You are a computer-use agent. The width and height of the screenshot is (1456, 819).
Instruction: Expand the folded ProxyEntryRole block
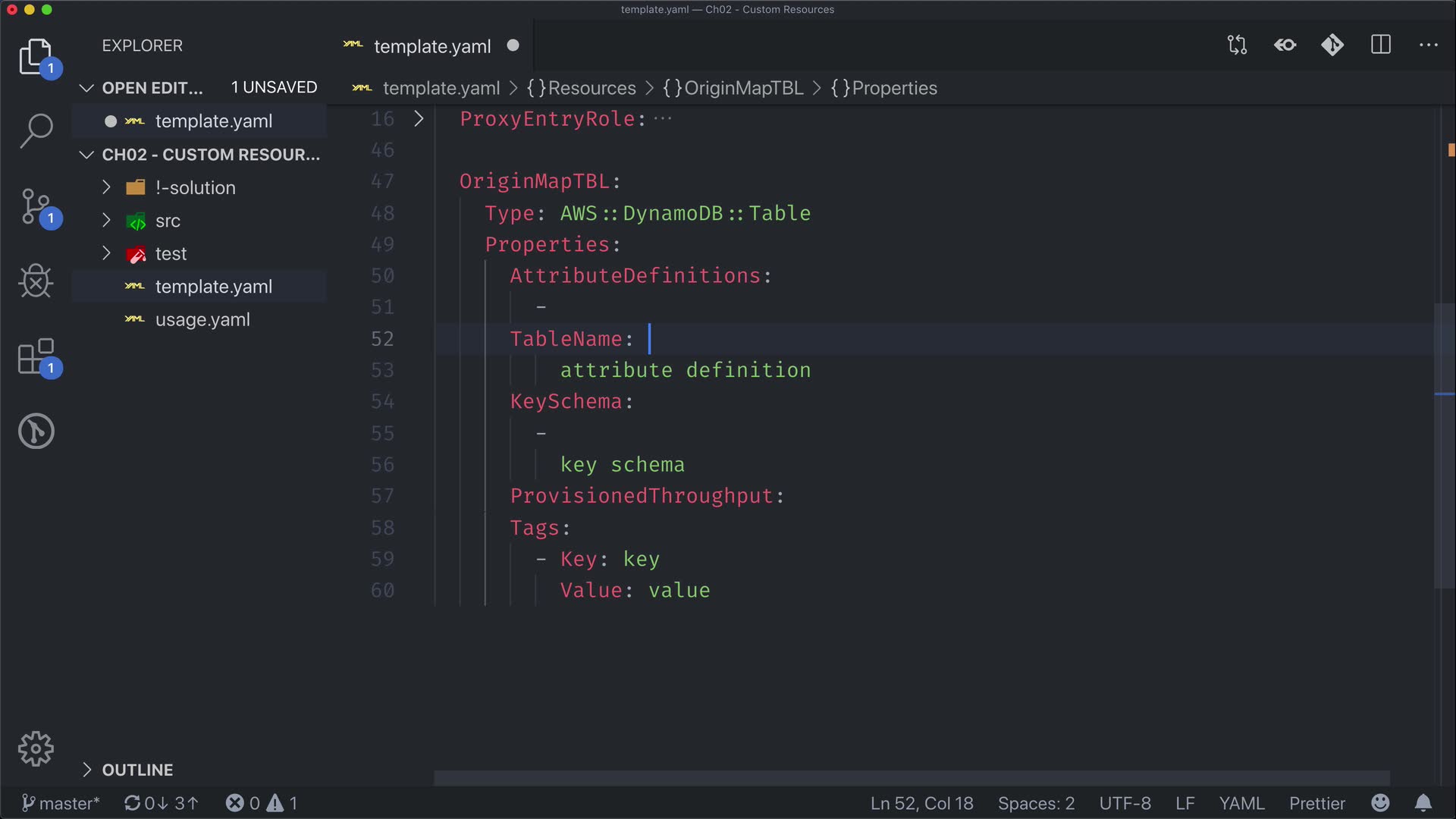[419, 119]
